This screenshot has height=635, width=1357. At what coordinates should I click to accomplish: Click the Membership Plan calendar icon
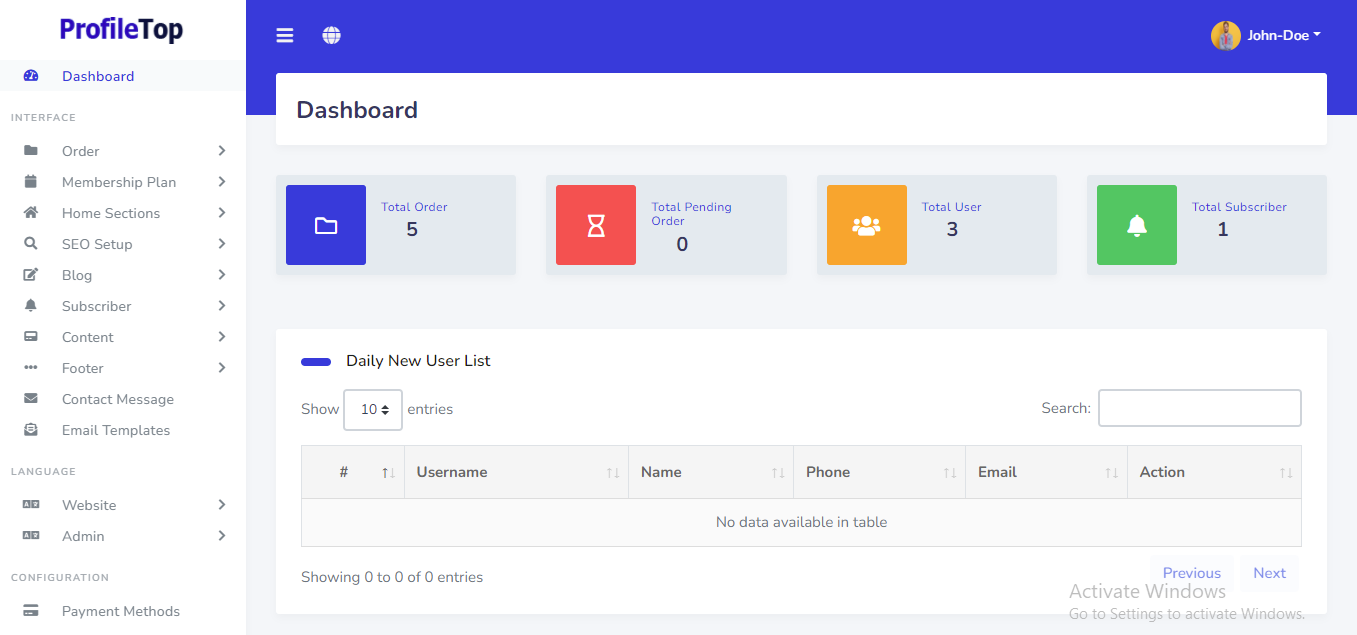31,182
